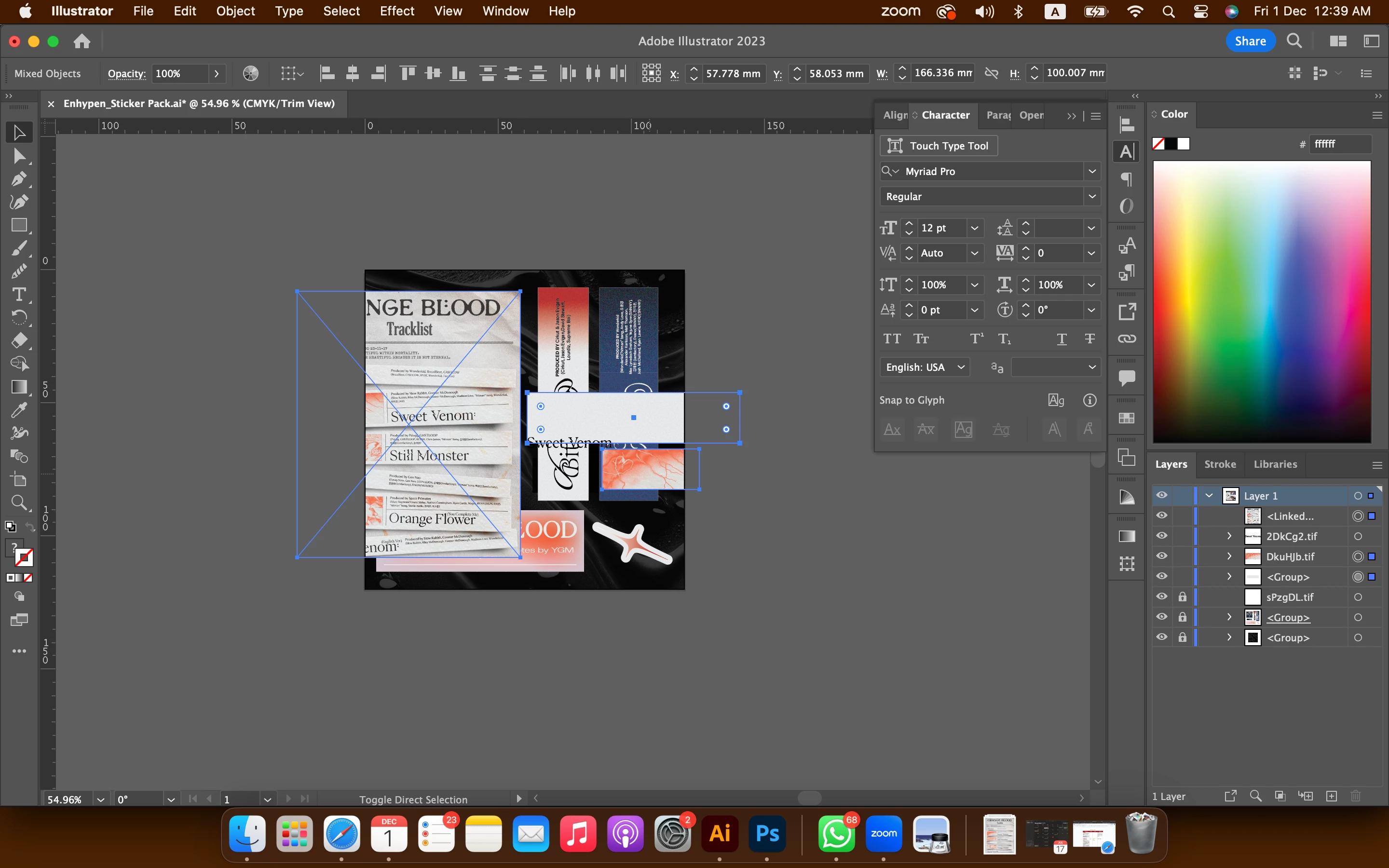Screen dimensions: 1389x868
Task: Click the Touch Type Tool button
Action: [x=939, y=146]
